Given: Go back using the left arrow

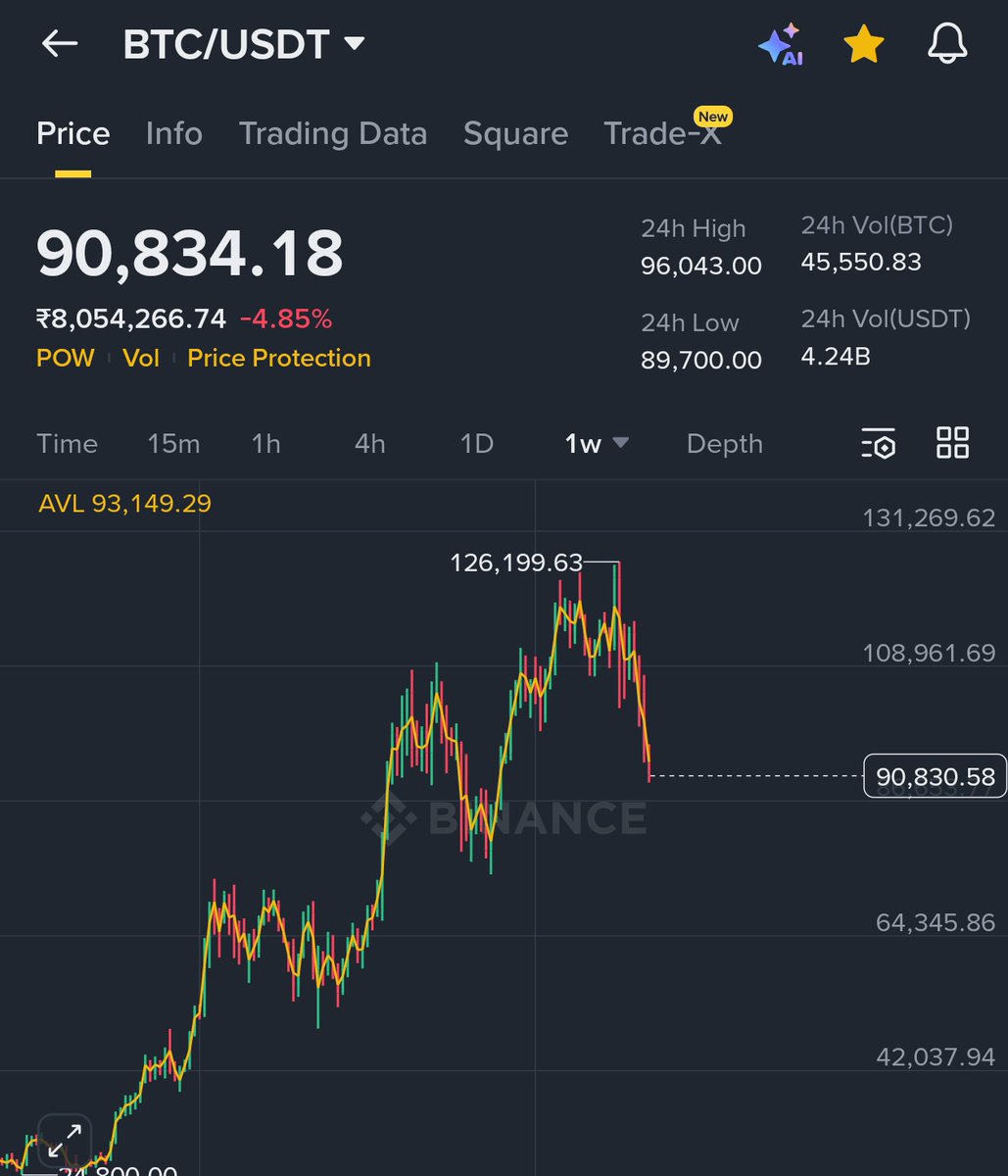Looking at the screenshot, I should point(59,44).
